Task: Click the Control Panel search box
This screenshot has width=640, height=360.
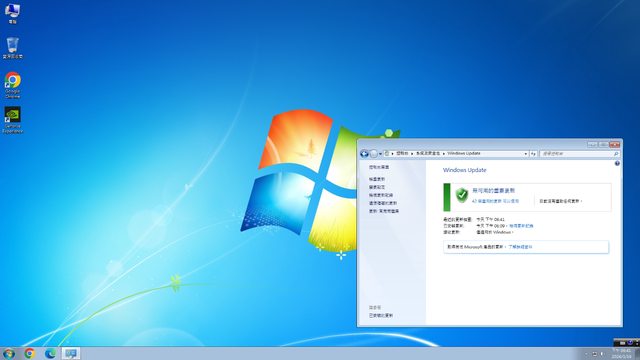Action: pos(579,153)
